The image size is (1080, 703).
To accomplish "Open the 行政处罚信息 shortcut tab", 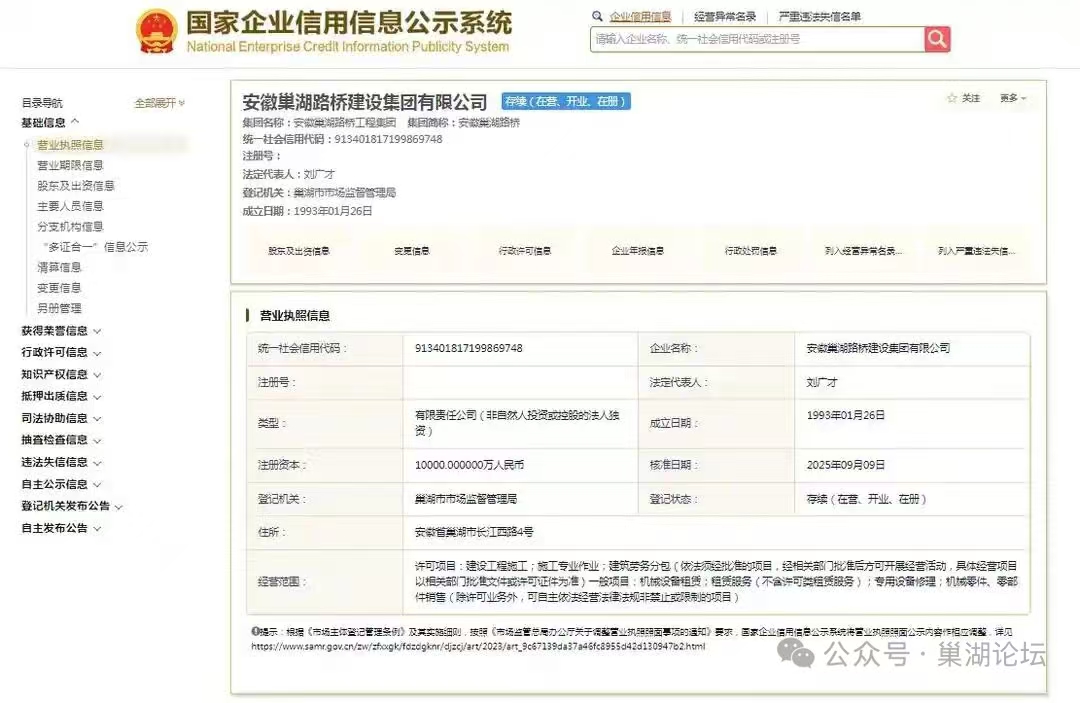I will click(751, 251).
